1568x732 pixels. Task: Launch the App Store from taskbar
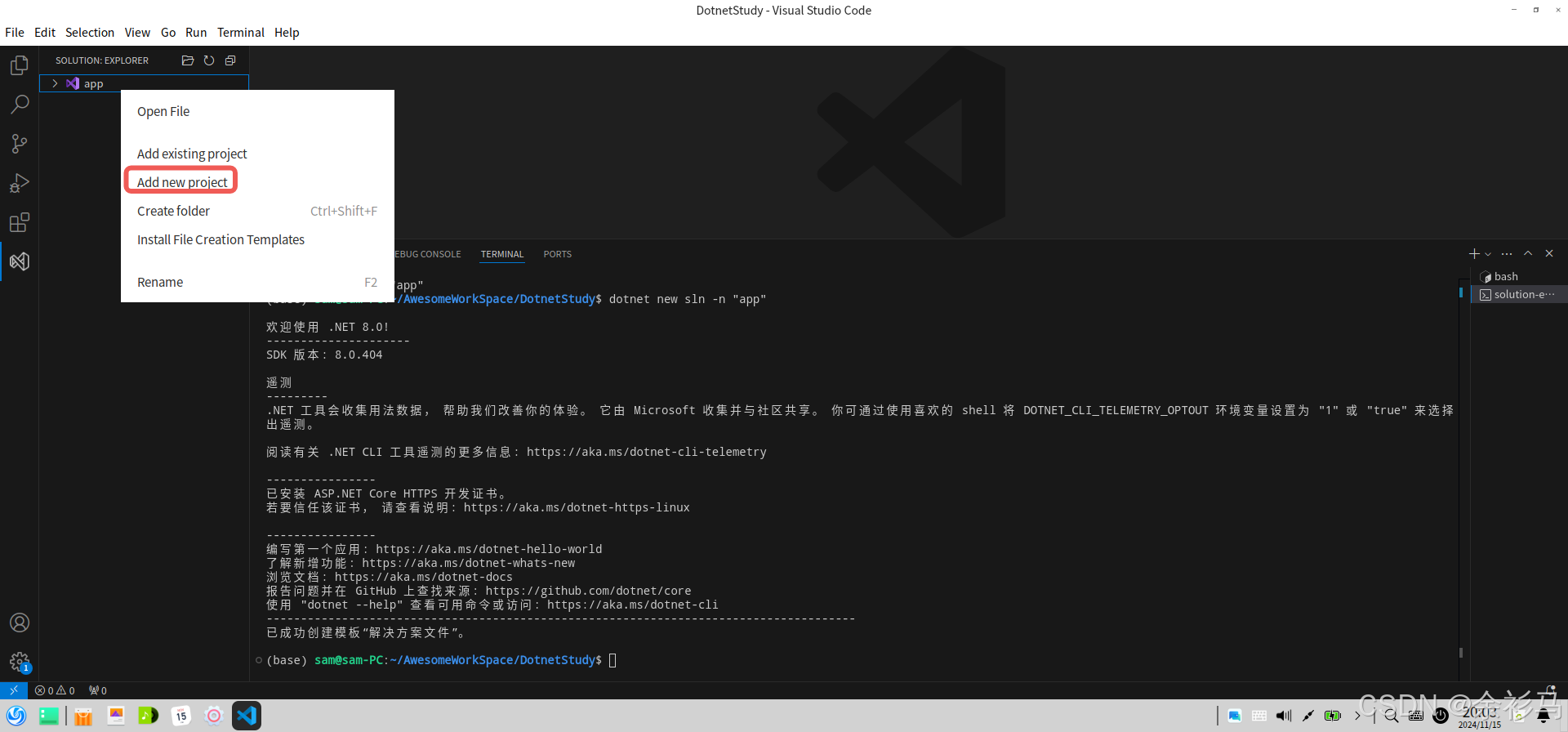[83, 716]
